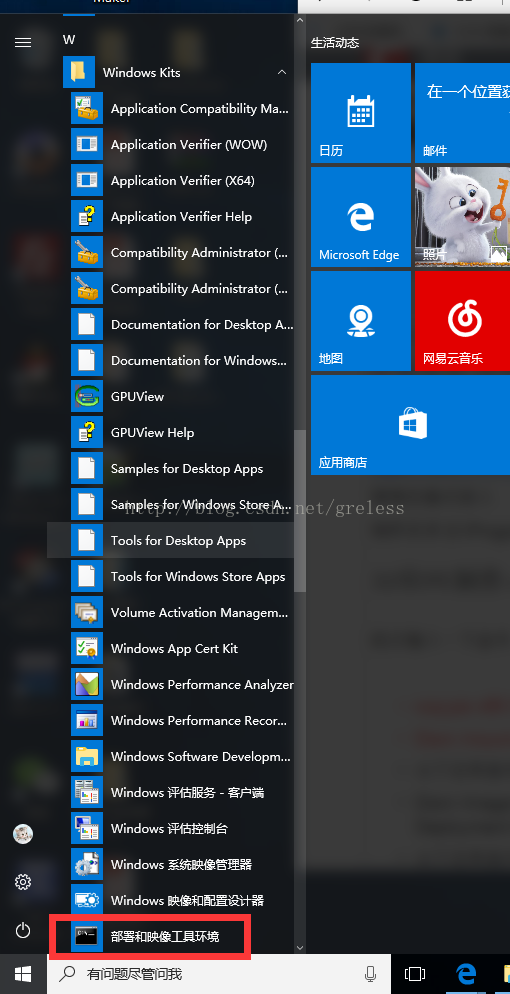Launch Windows 系统映像管理器 icon

point(87,865)
